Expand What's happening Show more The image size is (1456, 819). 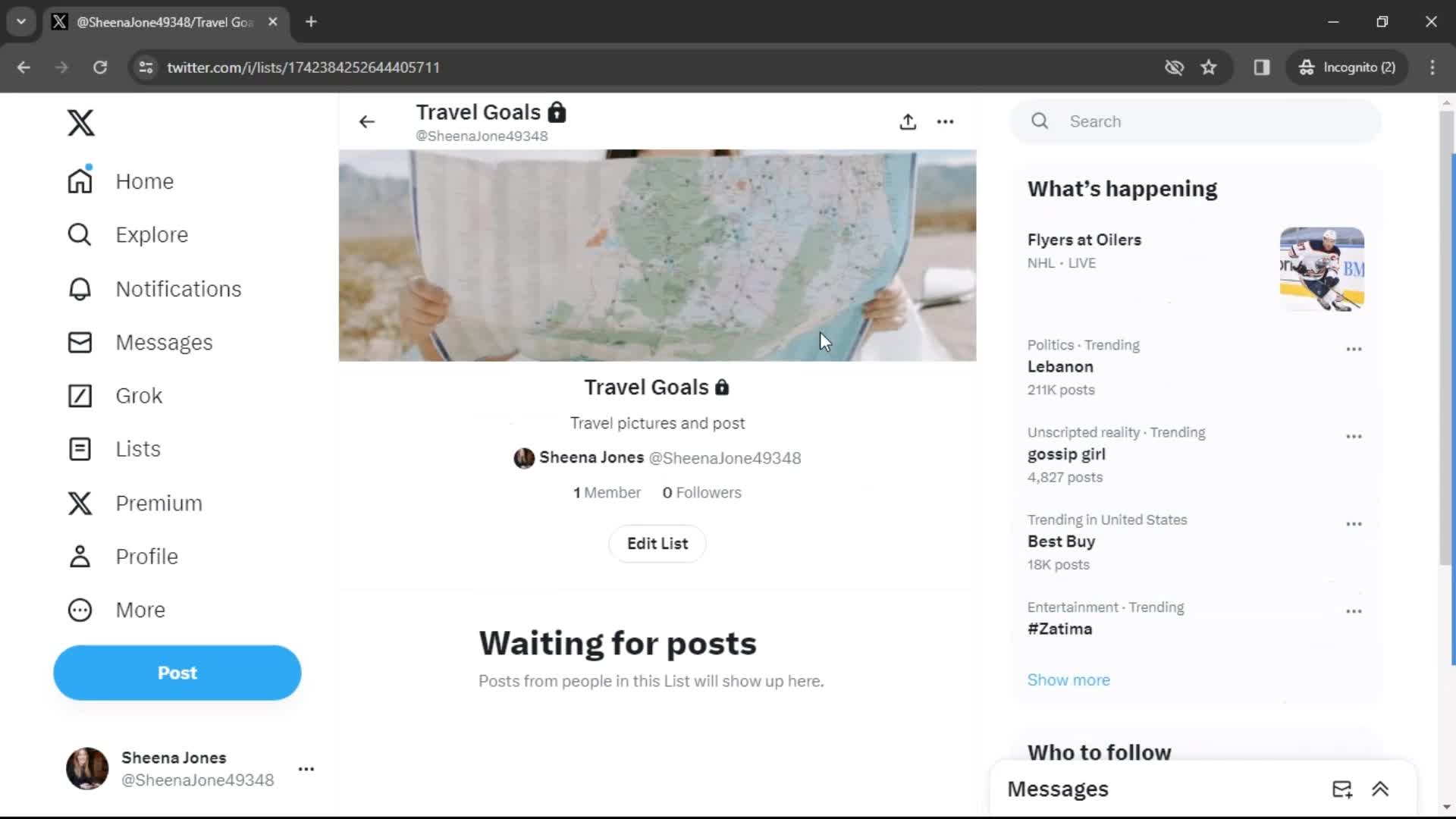coord(1069,680)
